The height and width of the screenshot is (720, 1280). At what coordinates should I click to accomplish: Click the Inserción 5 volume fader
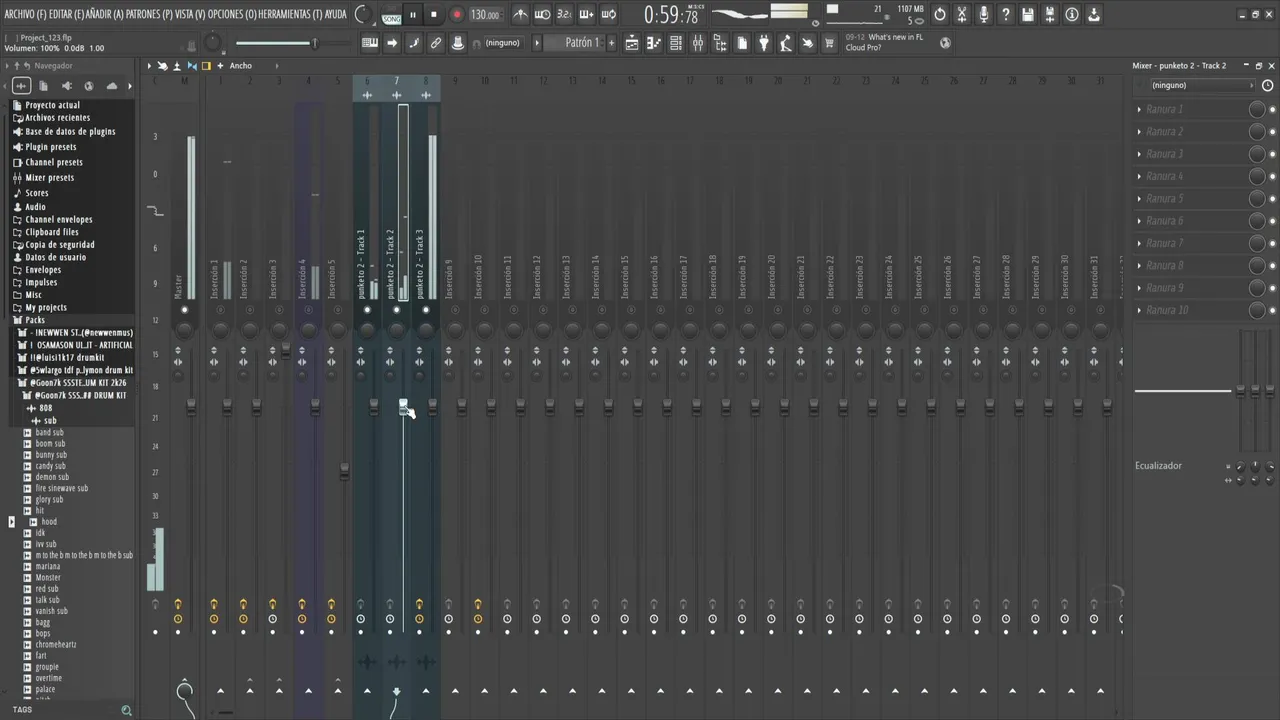click(x=344, y=470)
